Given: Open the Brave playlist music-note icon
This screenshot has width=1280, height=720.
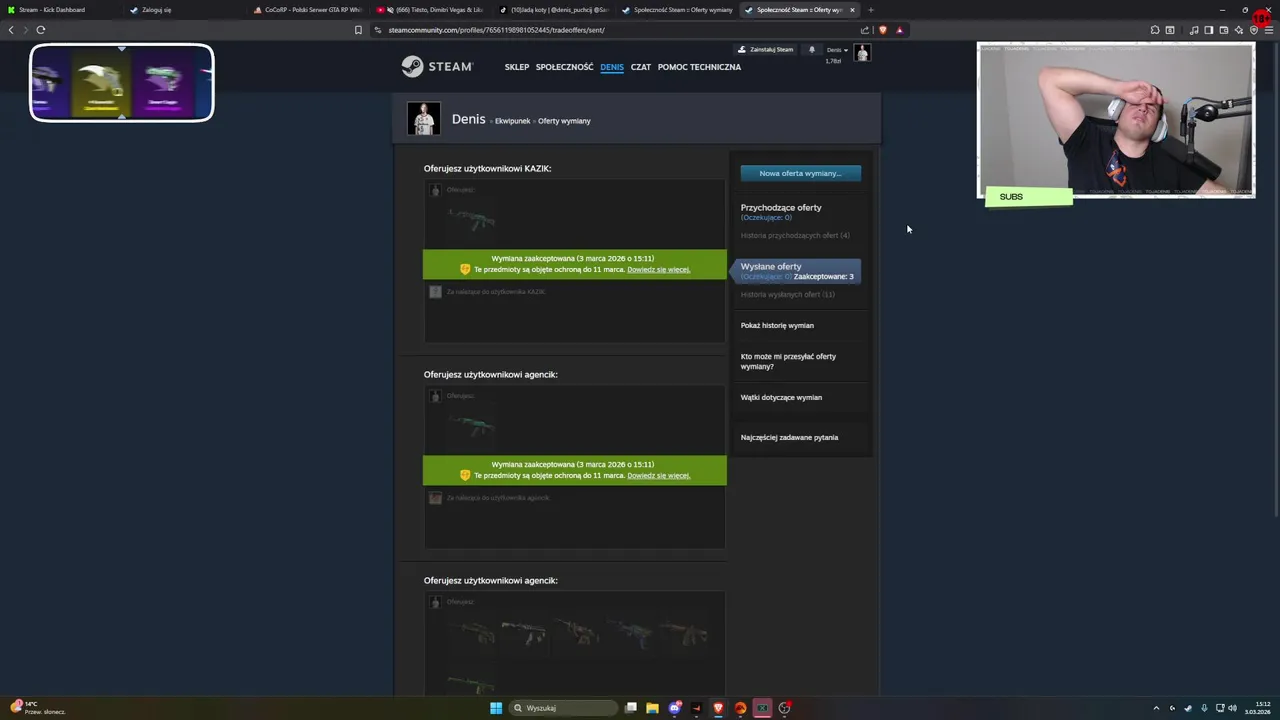Looking at the screenshot, I should tap(1194, 30).
